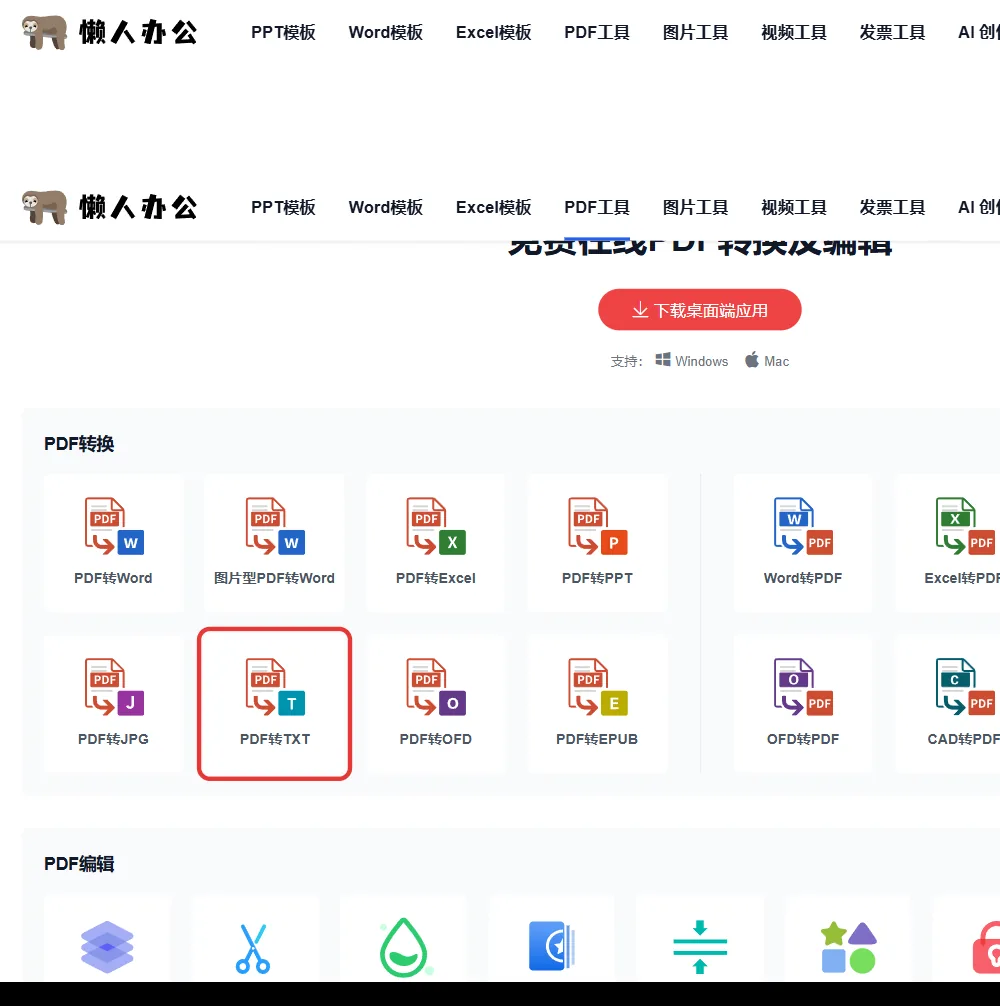Image resolution: width=1000 pixels, height=1006 pixels.
Task: Click the red 下载桌面端应用 button
Action: click(700, 310)
